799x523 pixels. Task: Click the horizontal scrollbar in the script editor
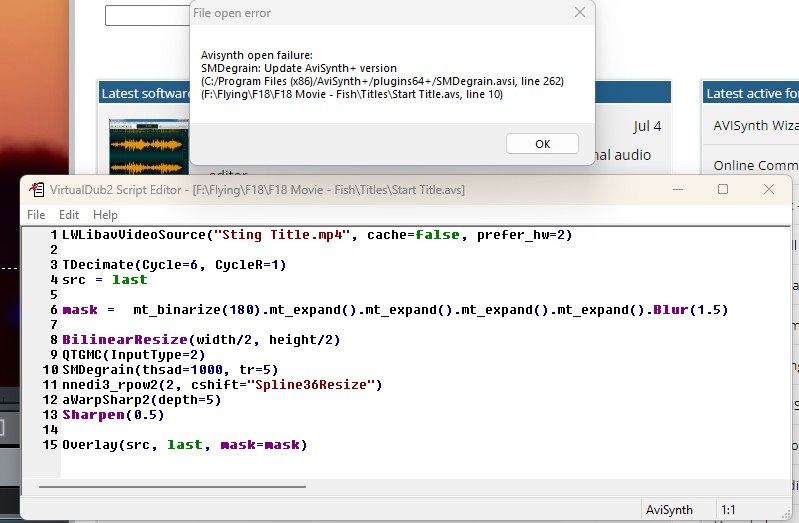(172, 487)
